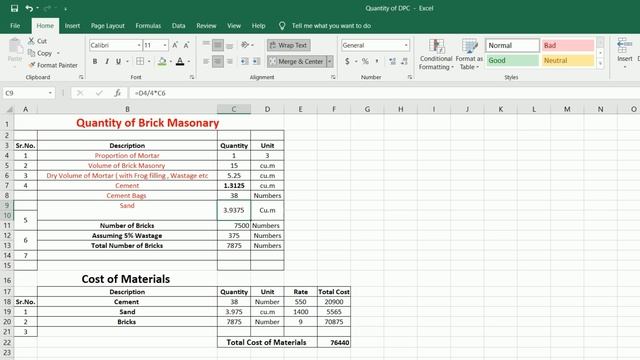Viewport: 640px width, 360px height.
Task: Click Tell me what you want to do
Action: coord(331,26)
